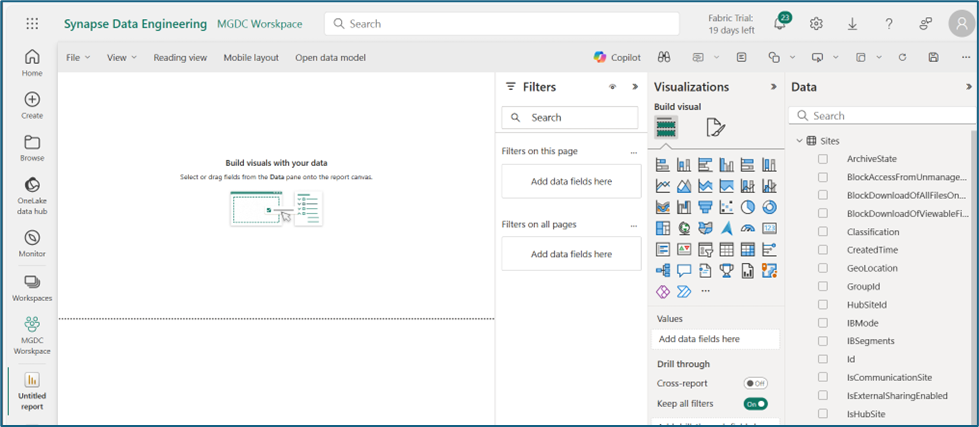Toggle filter pane visibility eye icon
Screen dimensions: 979x427
pos(612,87)
